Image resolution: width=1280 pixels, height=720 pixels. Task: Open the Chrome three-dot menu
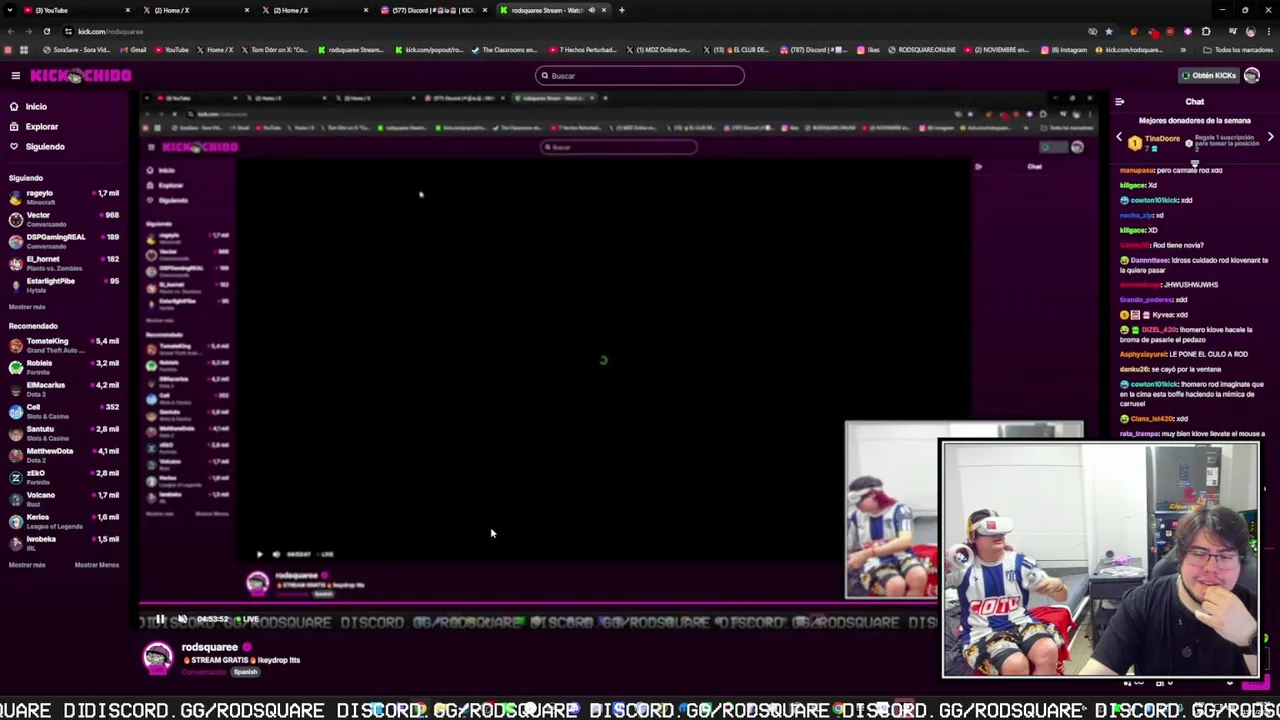tap(1269, 31)
